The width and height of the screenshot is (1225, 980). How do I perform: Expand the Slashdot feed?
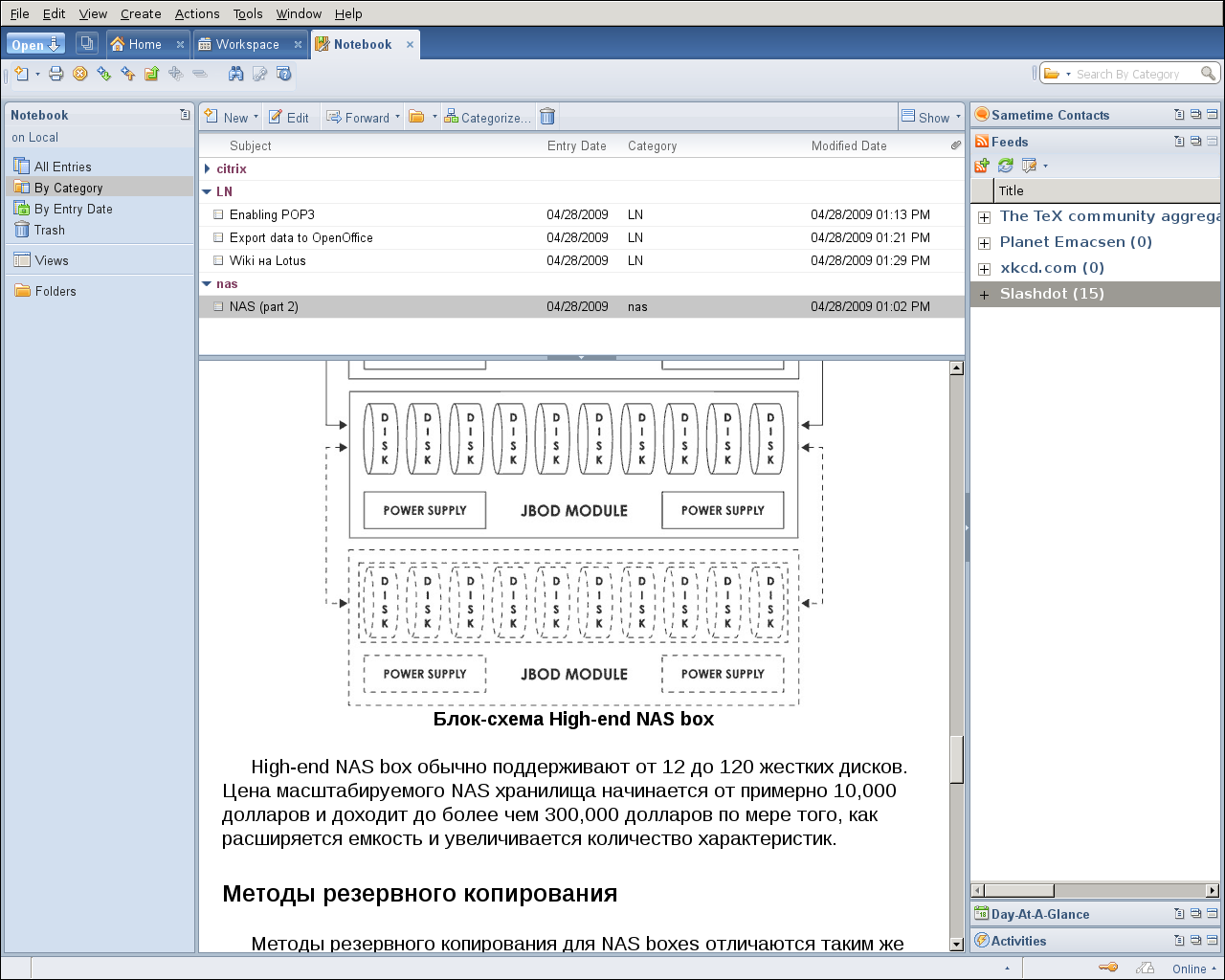(x=984, y=295)
